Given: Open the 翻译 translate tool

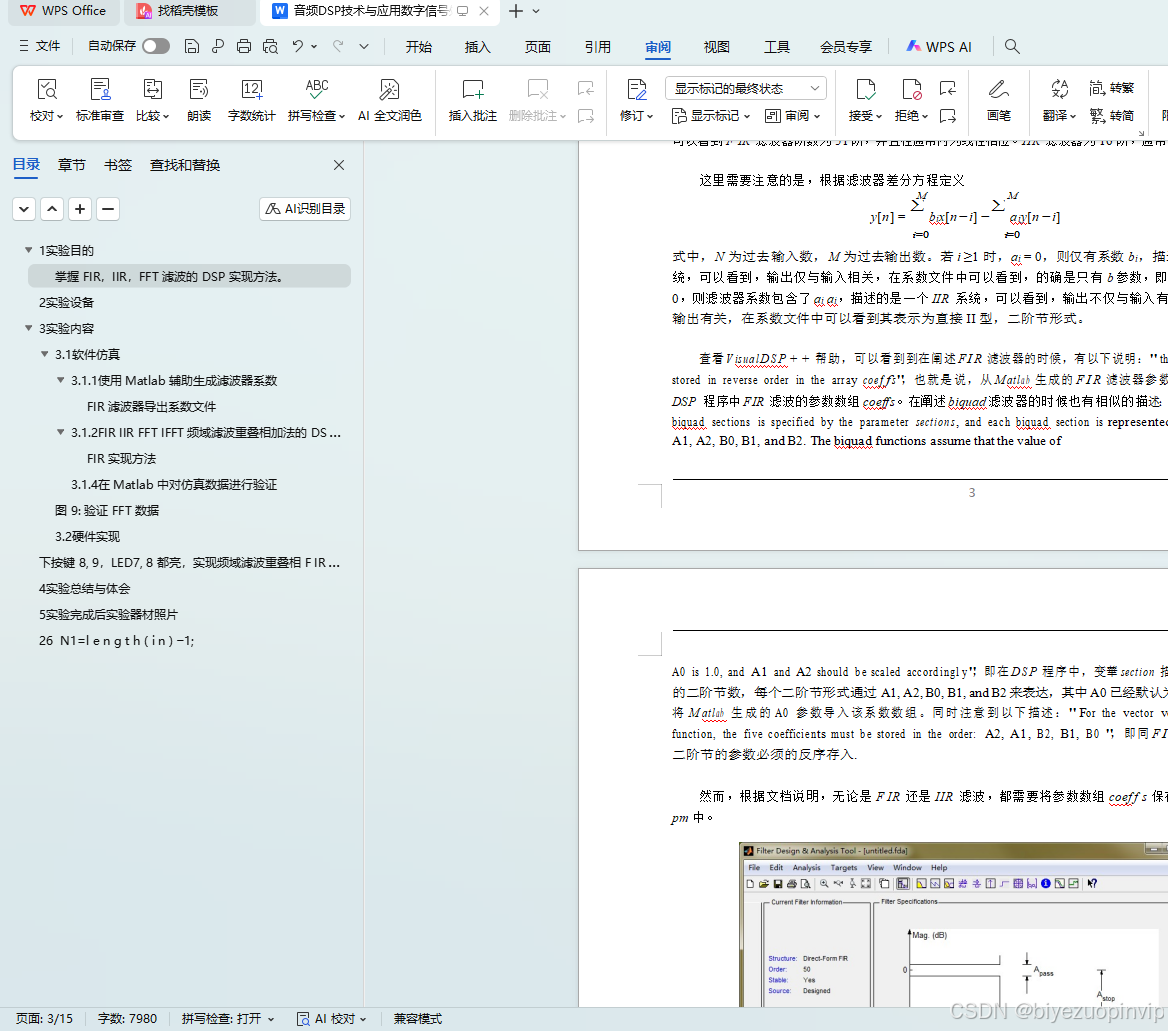Looking at the screenshot, I should 1059,100.
